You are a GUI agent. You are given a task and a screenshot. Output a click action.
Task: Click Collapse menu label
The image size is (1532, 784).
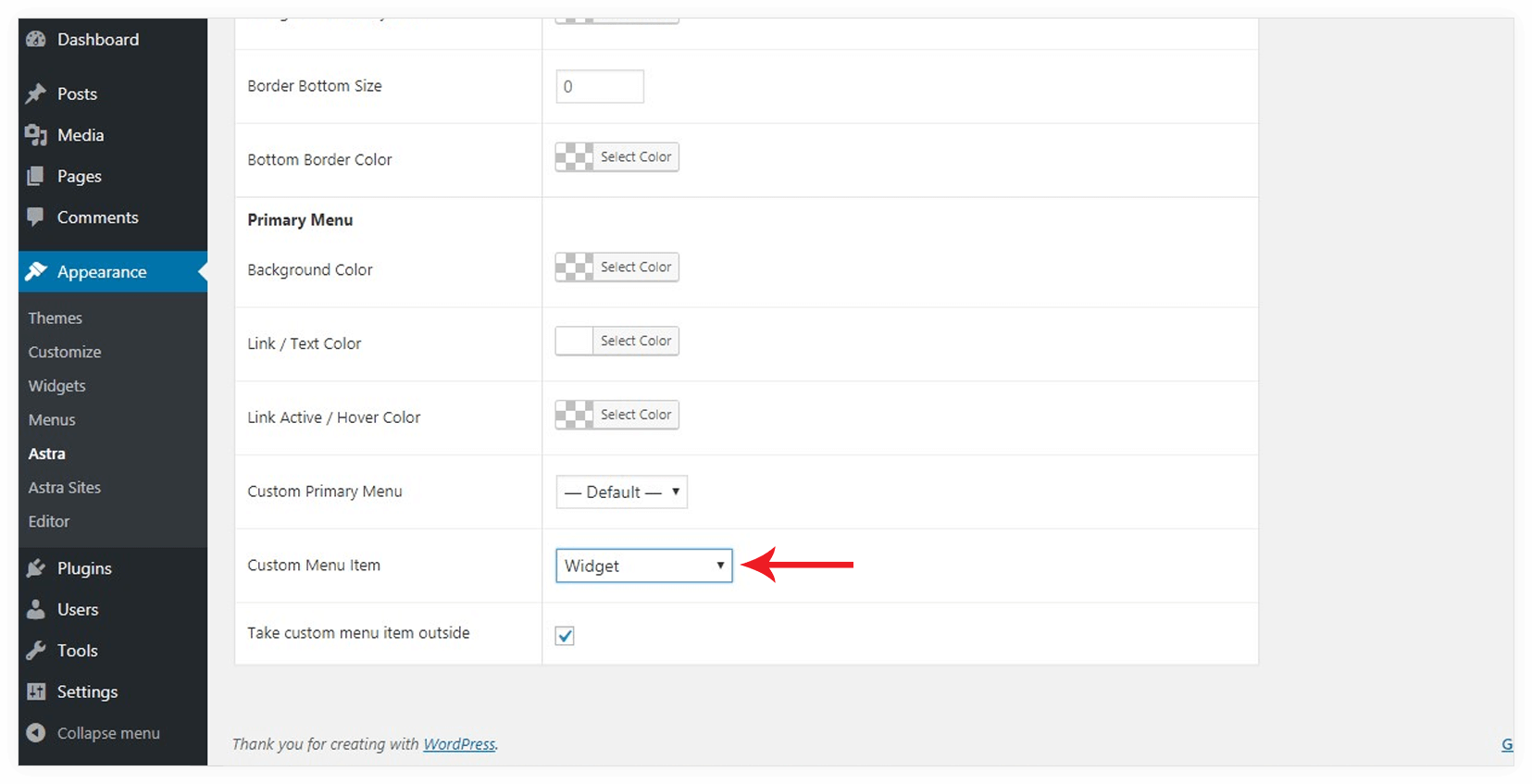108,733
